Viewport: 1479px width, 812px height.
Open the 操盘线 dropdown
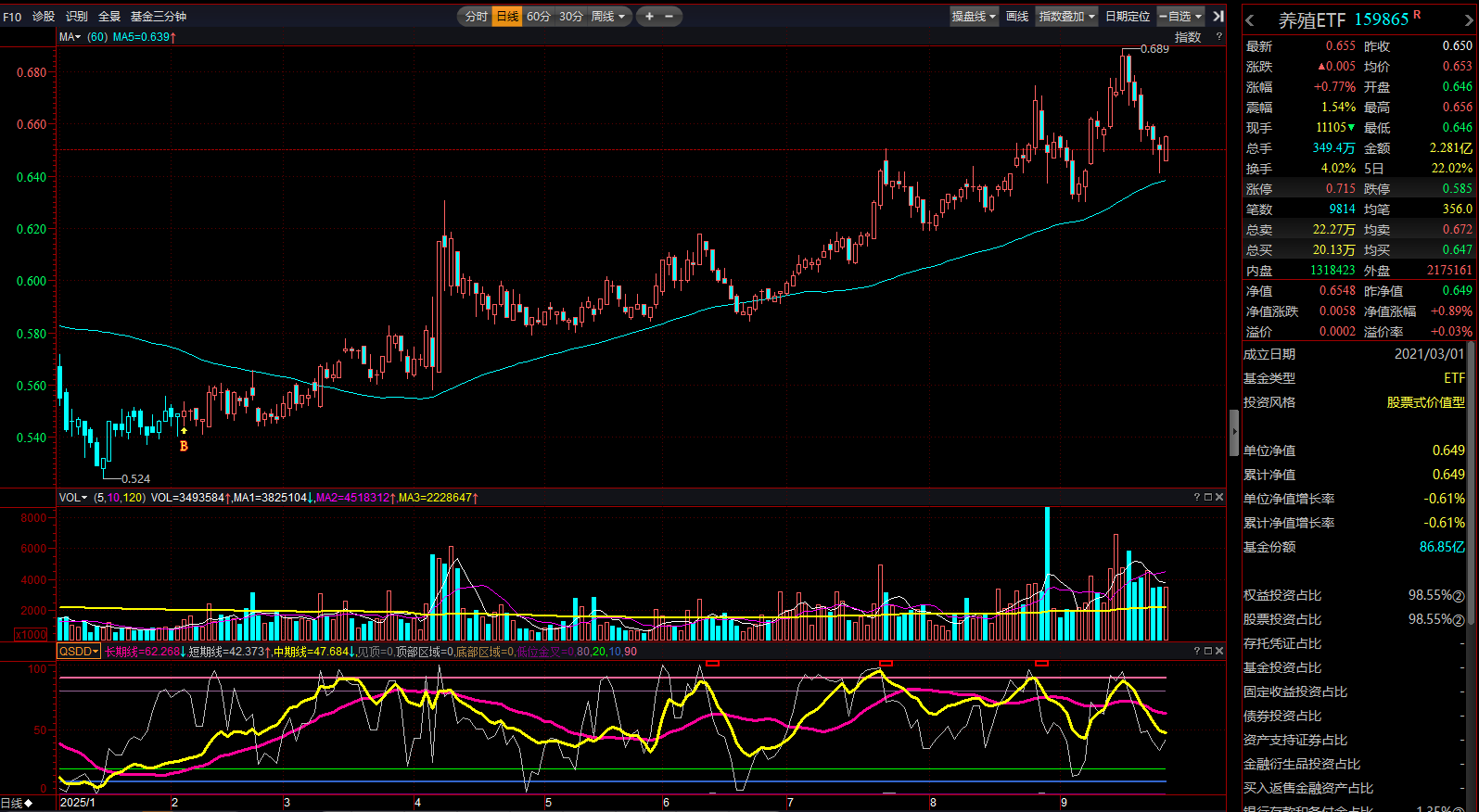pyautogui.click(x=974, y=17)
